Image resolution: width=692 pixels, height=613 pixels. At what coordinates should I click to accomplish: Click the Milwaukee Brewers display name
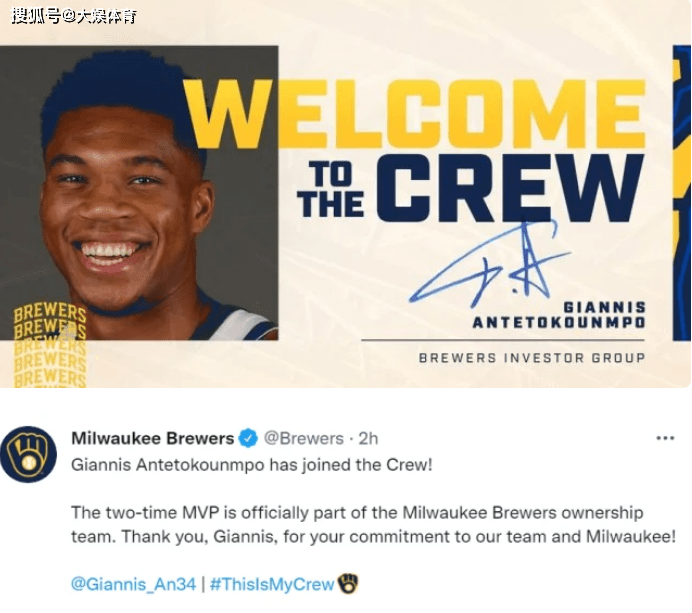pyautogui.click(x=152, y=438)
